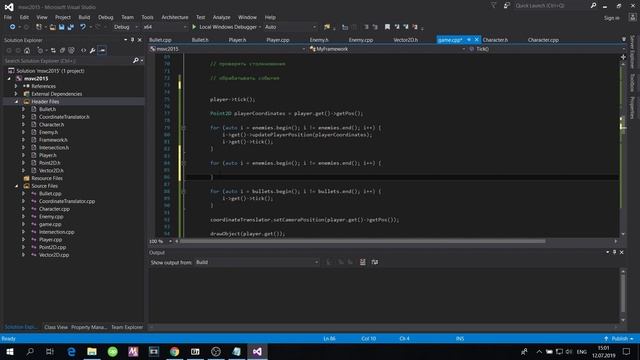Select Intersection.cpp in Source Files
The image size is (640, 360).
(56, 232)
